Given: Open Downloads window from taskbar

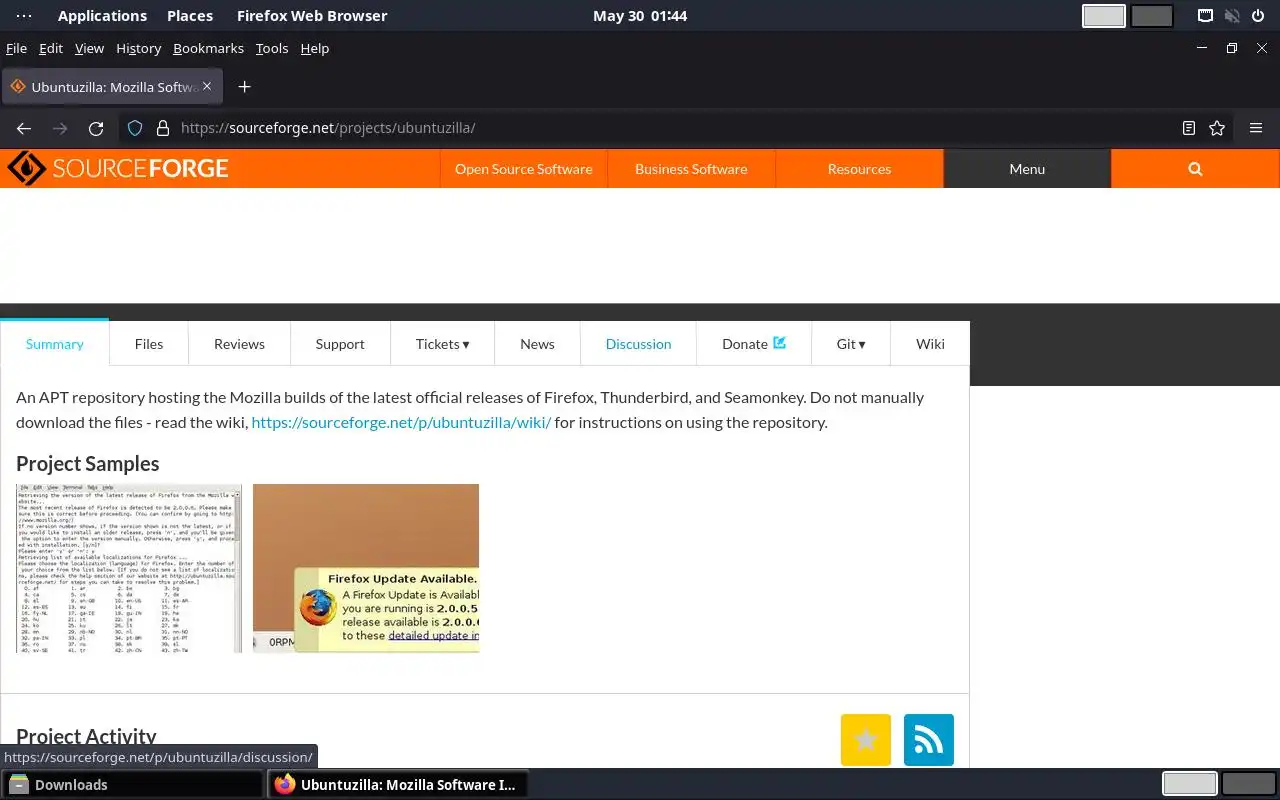Looking at the screenshot, I should coord(132,784).
